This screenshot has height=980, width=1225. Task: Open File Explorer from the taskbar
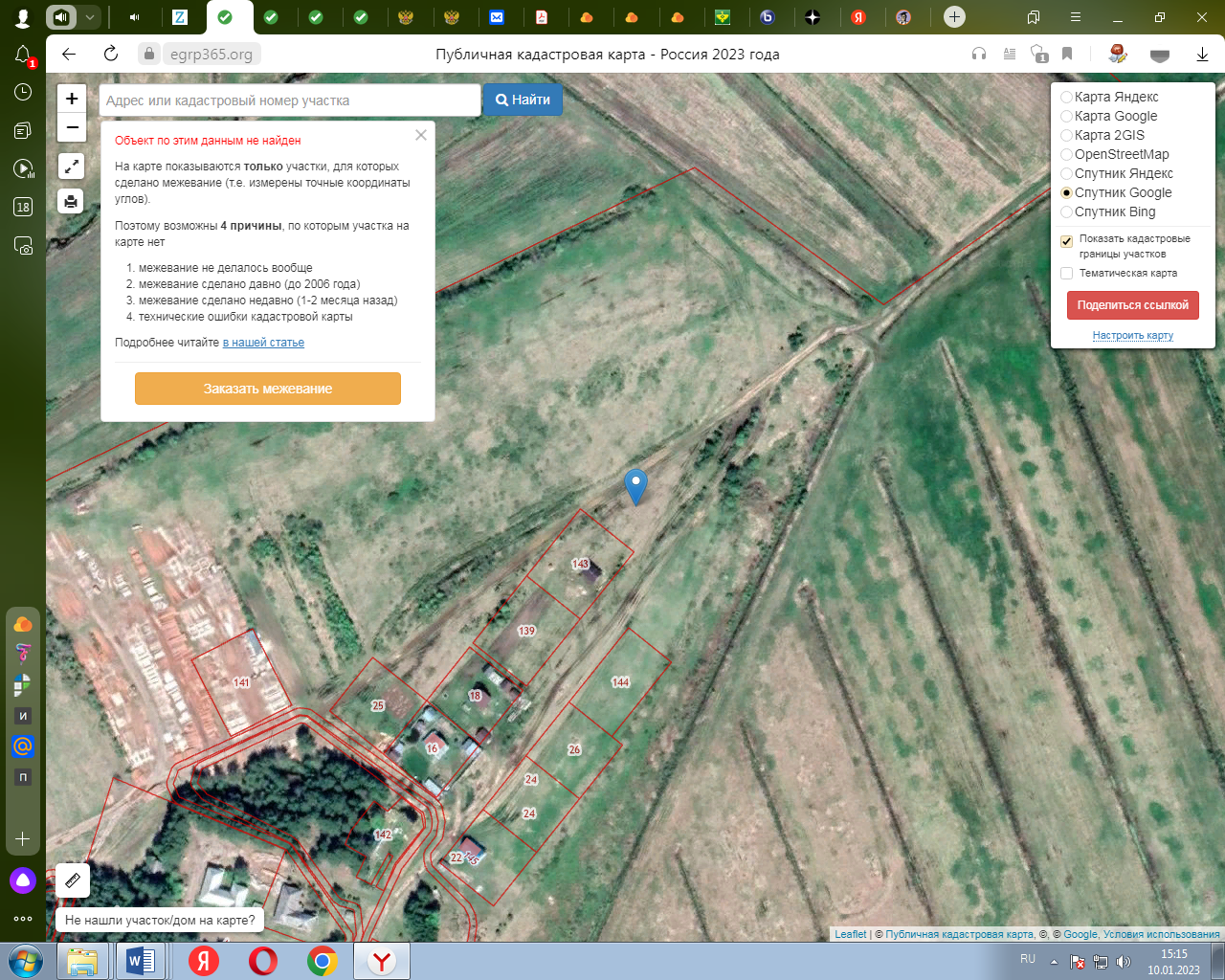pyautogui.click(x=82, y=961)
